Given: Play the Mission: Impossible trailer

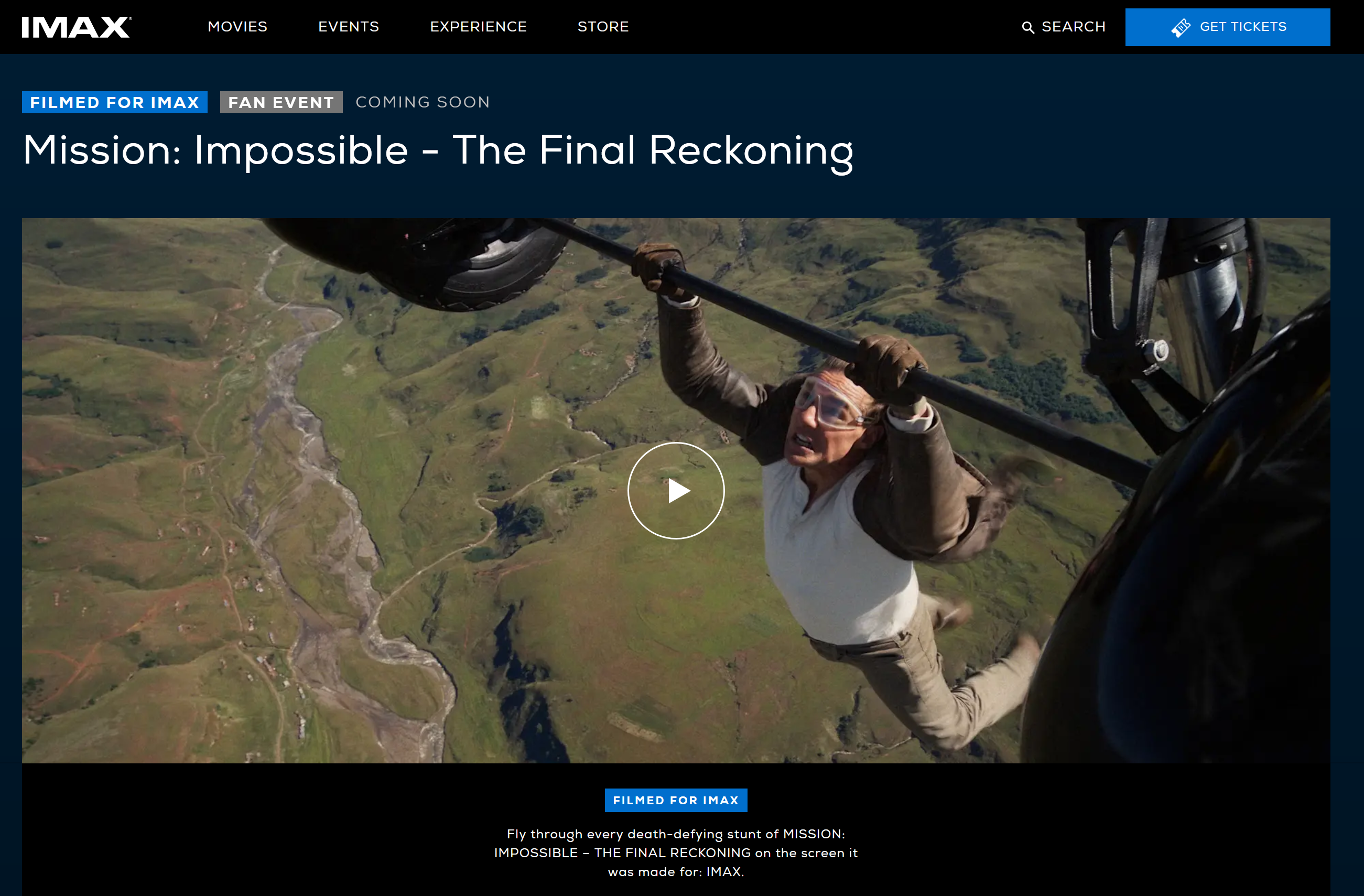Looking at the screenshot, I should (676, 491).
